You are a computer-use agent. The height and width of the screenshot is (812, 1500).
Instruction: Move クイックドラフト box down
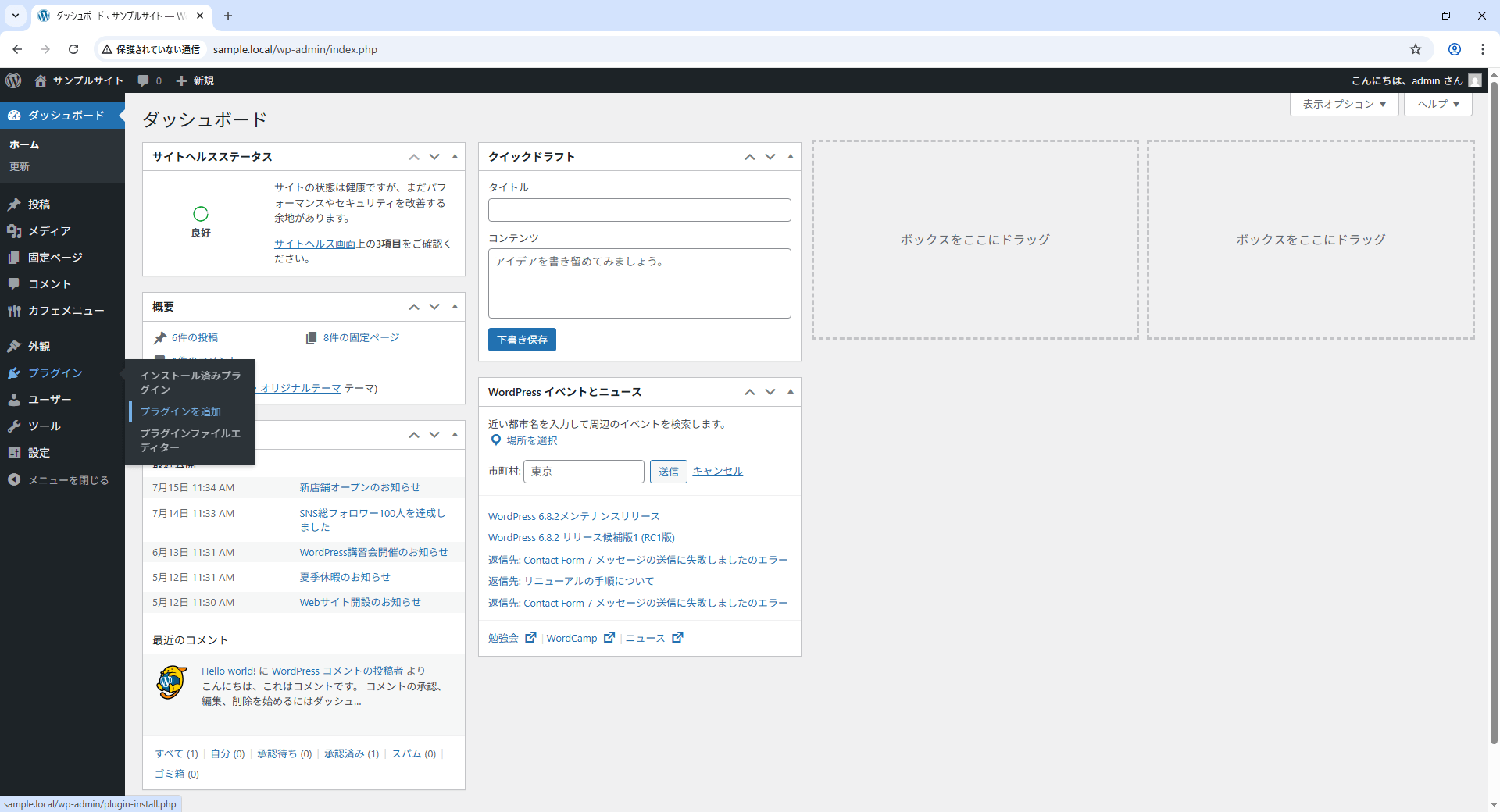[770, 157]
